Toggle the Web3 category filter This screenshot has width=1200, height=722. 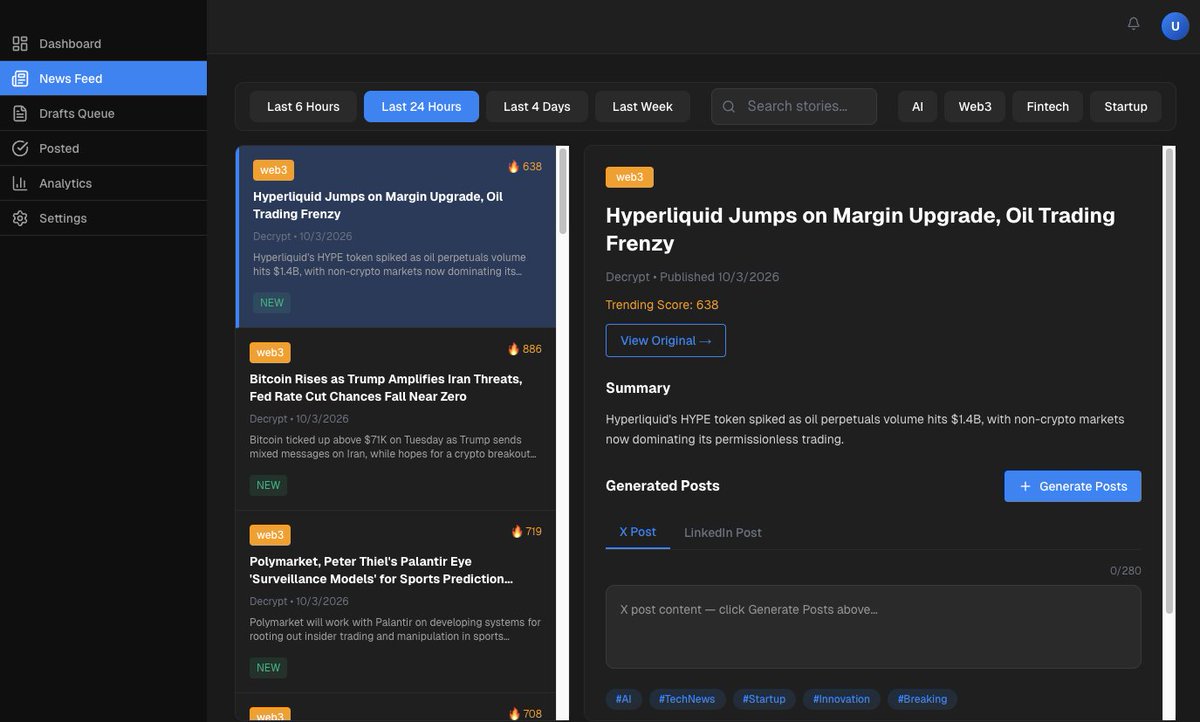point(975,107)
